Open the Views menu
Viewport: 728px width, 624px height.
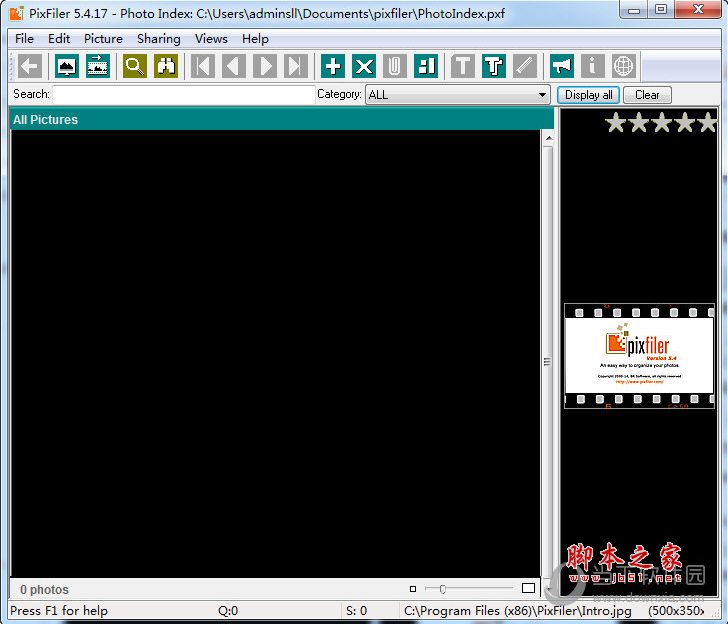pyautogui.click(x=211, y=39)
